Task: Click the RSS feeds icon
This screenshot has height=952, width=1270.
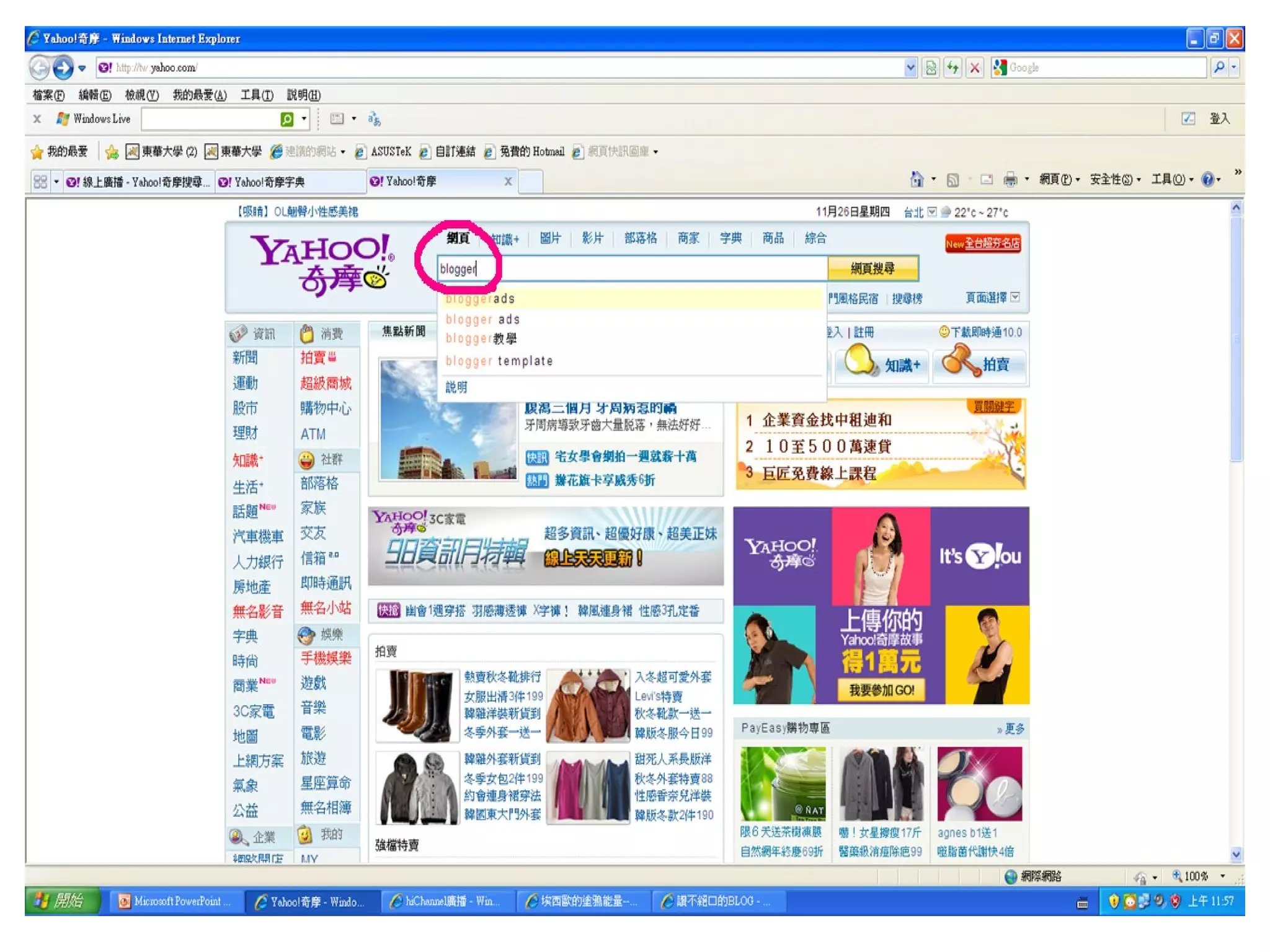Action: coord(952,180)
